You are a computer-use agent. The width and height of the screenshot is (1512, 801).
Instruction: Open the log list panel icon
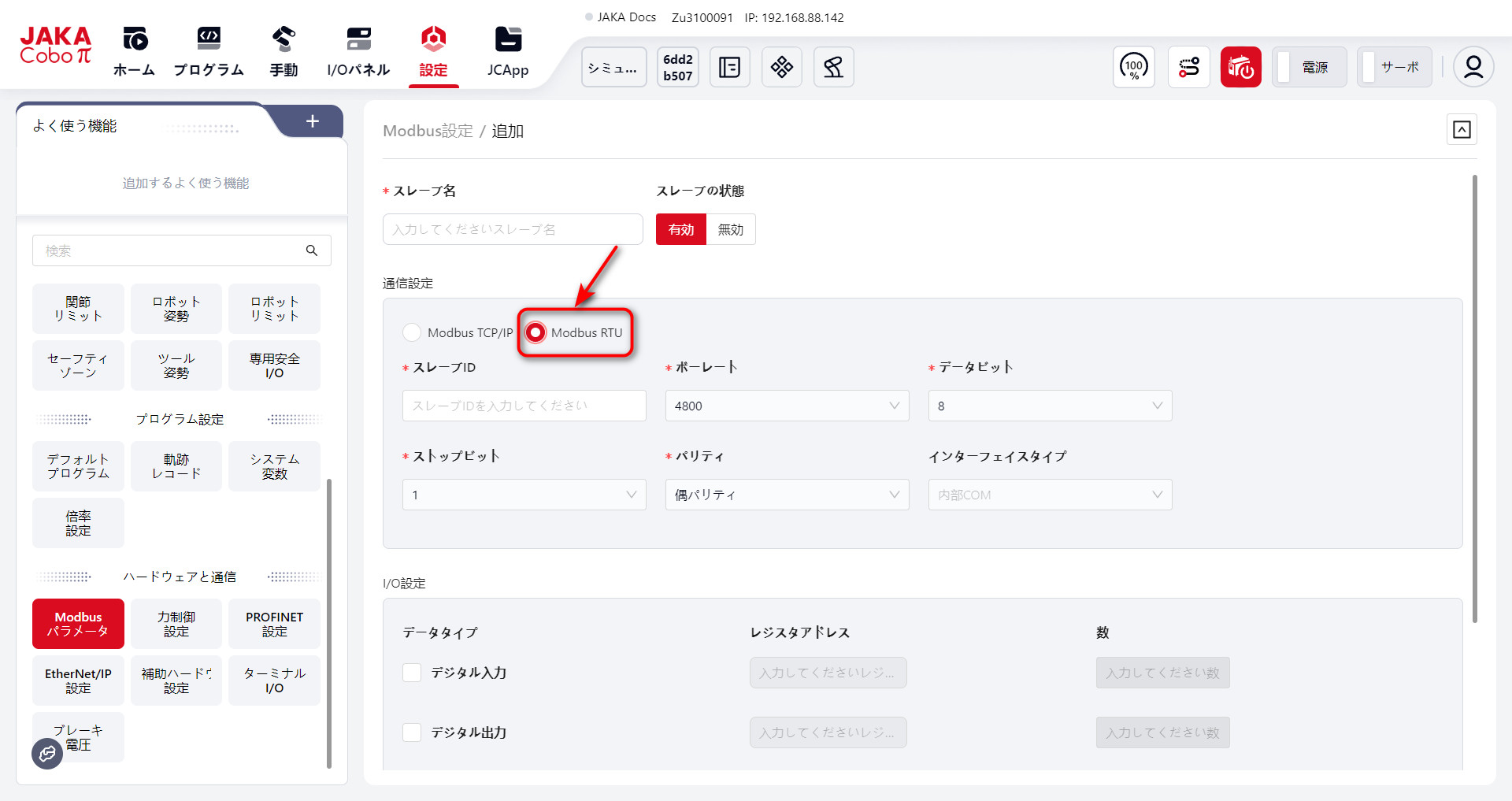[729, 67]
